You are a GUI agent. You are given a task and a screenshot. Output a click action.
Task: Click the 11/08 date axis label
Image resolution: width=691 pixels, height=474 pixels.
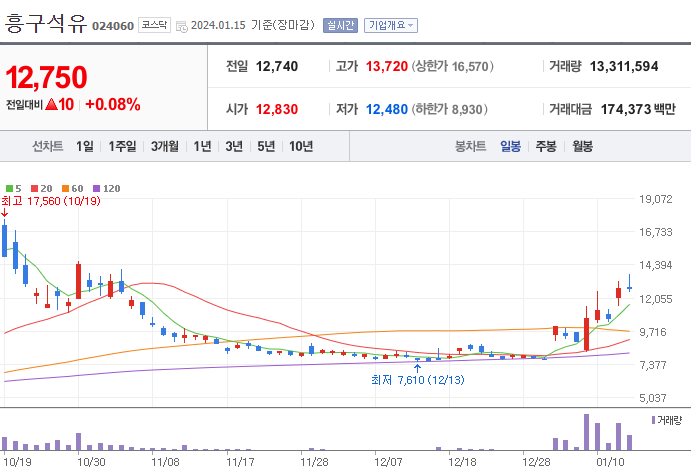[x=165, y=462]
